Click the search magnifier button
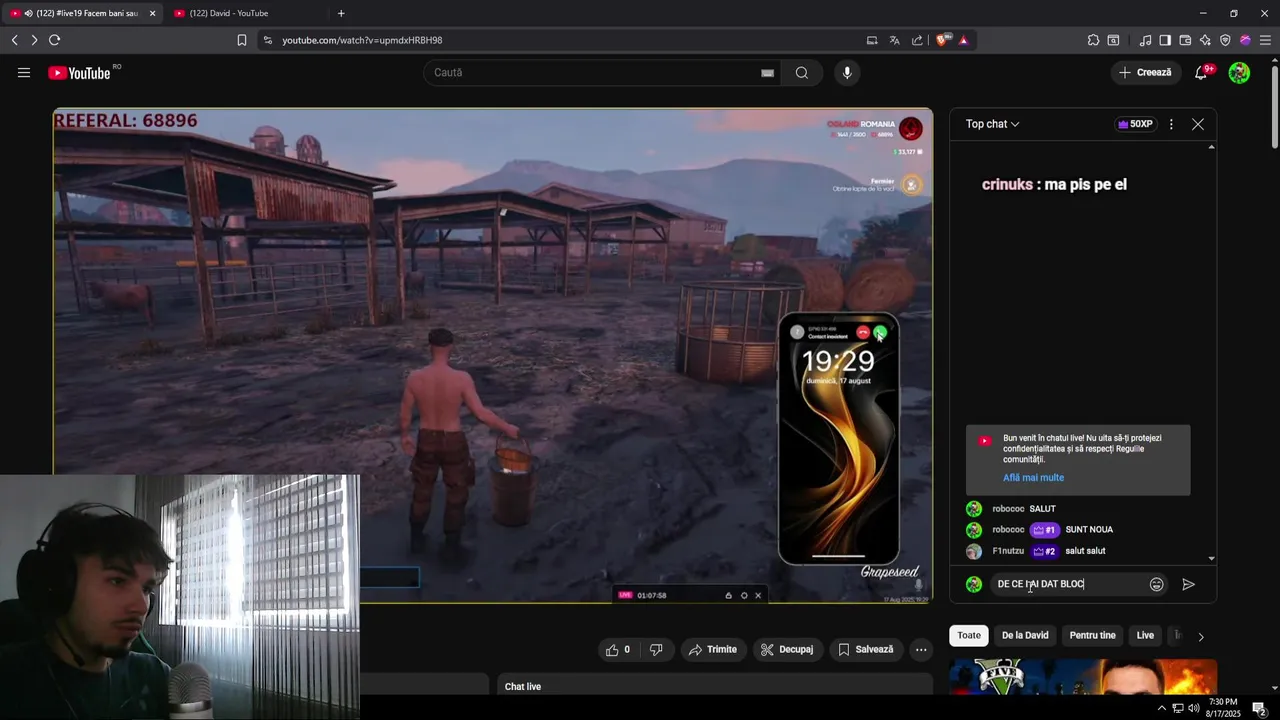The width and height of the screenshot is (1280, 720). point(802,73)
